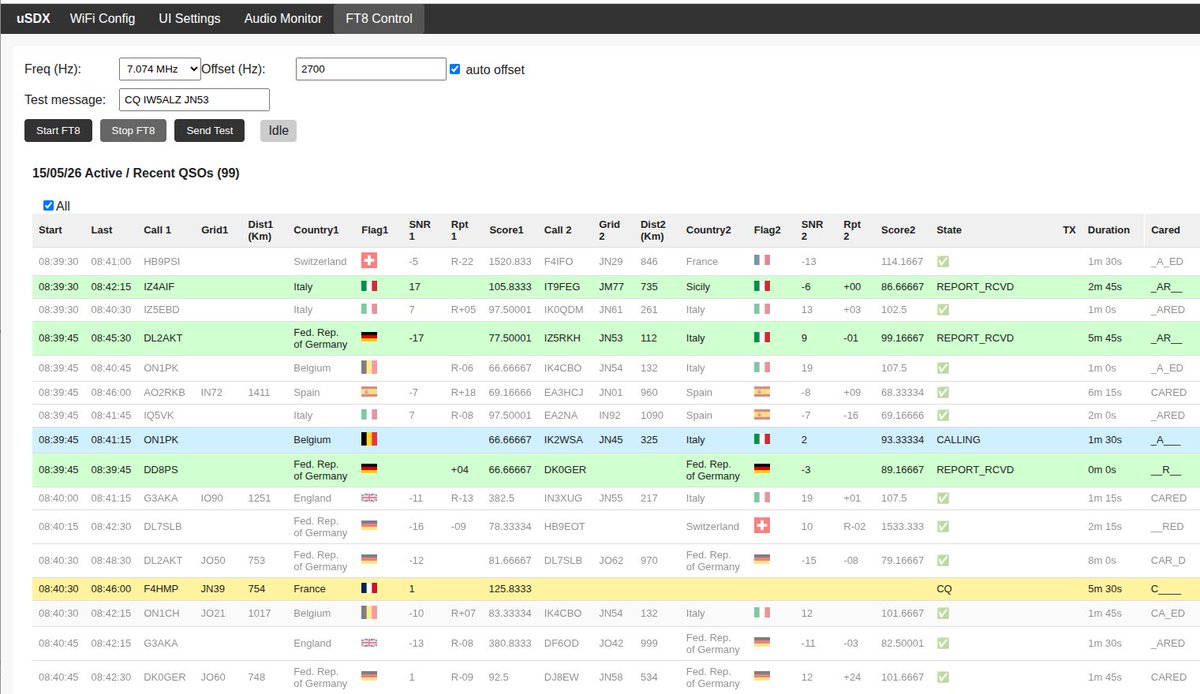Click the Italian flag next to IK2WSA
Image resolution: width=1200 pixels, height=694 pixels.
(x=762, y=439)
